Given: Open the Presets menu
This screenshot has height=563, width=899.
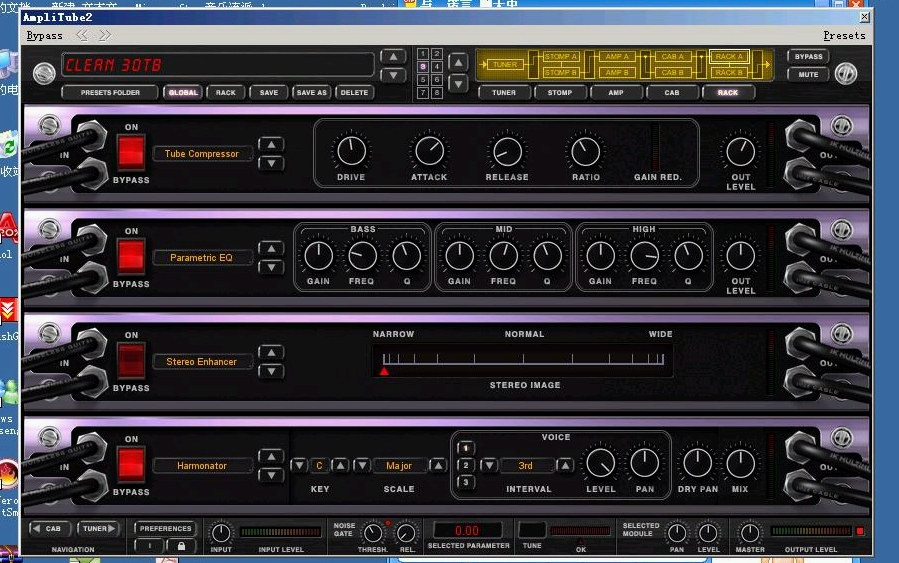Looking at the screenshot, I should pyautogui.click(x=844, y=36).
